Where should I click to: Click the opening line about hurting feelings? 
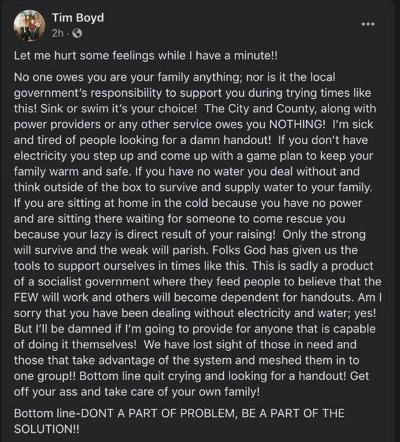click(x=145, y=55)
